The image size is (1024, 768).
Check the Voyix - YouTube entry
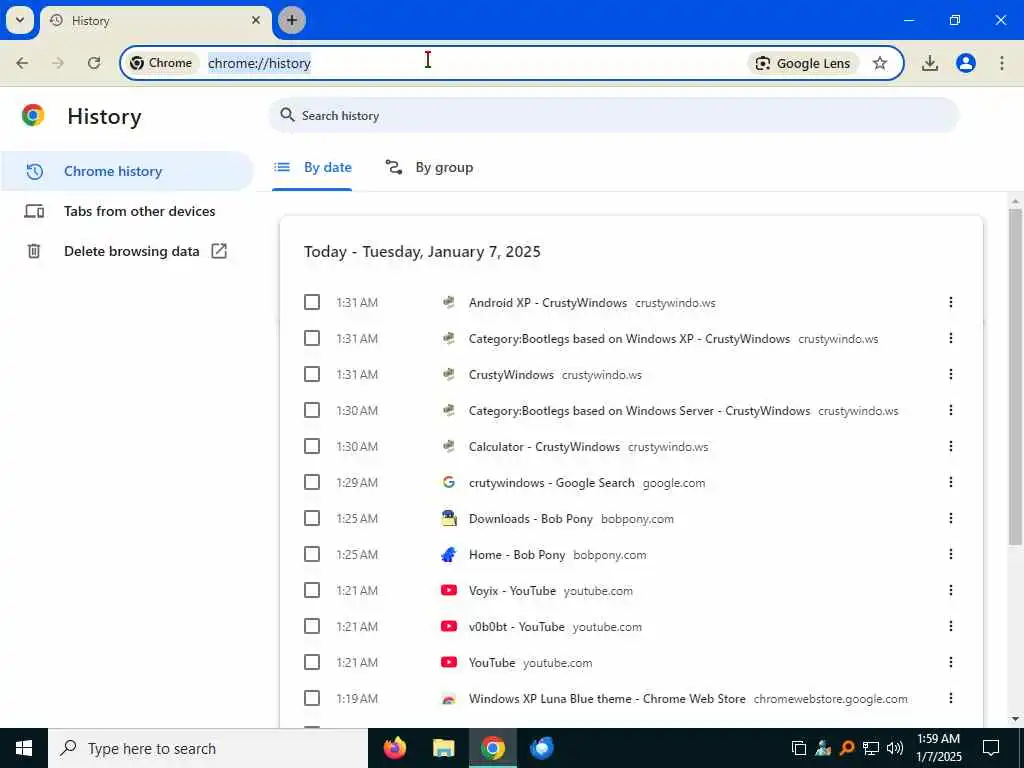(312, 590)
